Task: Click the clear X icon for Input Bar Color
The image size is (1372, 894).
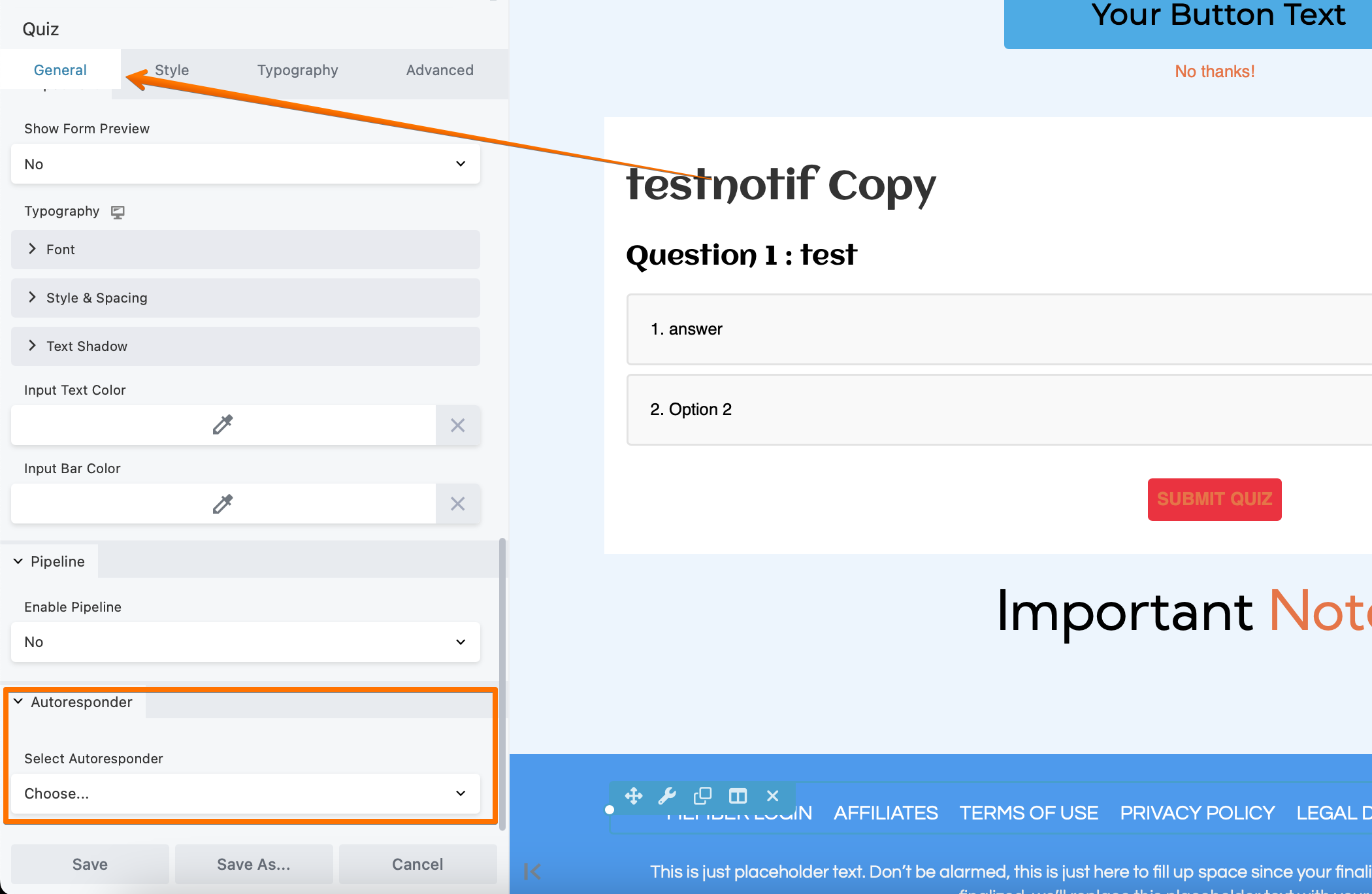Action: 459,503
